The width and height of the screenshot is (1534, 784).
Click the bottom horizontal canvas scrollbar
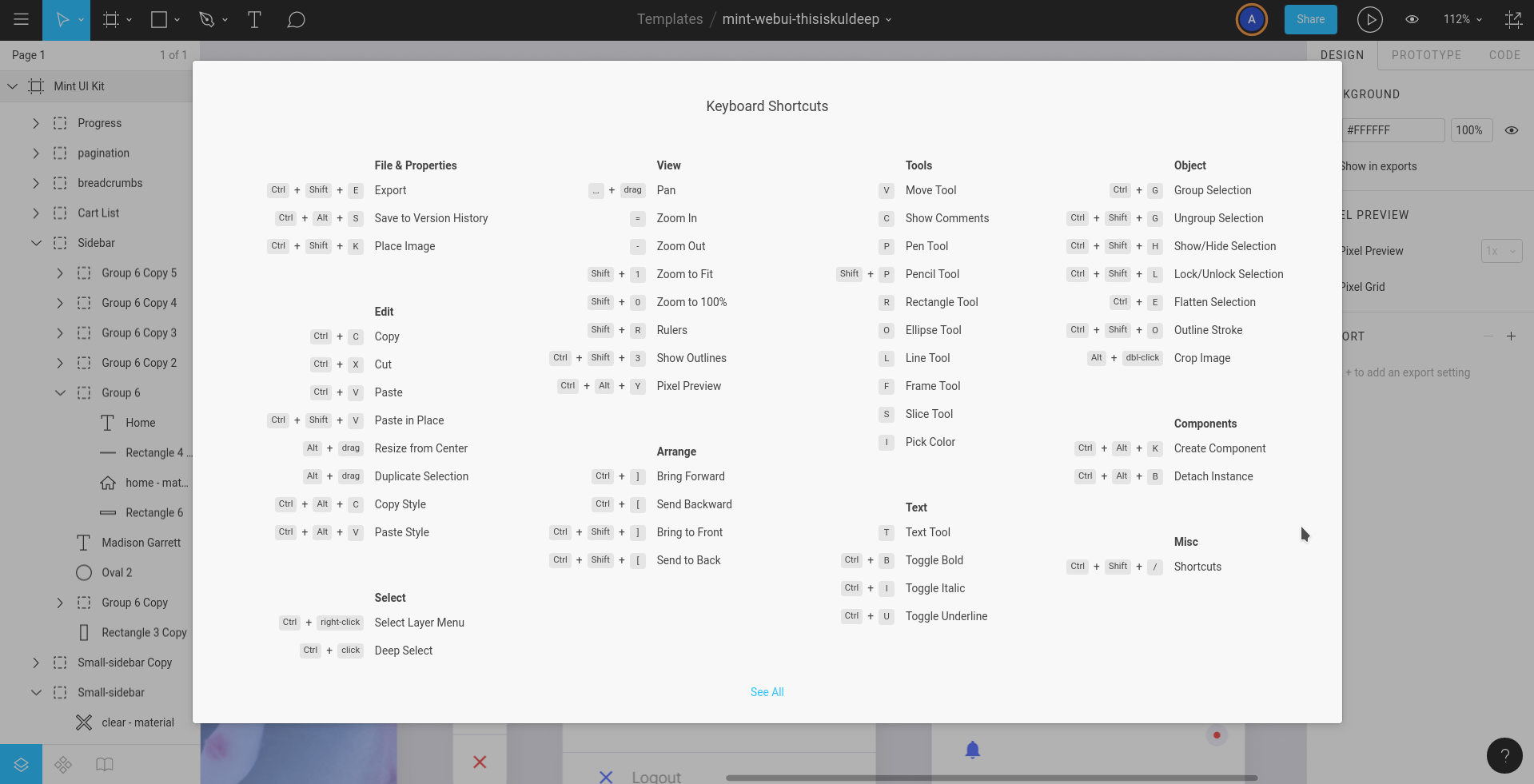(991, 778)
